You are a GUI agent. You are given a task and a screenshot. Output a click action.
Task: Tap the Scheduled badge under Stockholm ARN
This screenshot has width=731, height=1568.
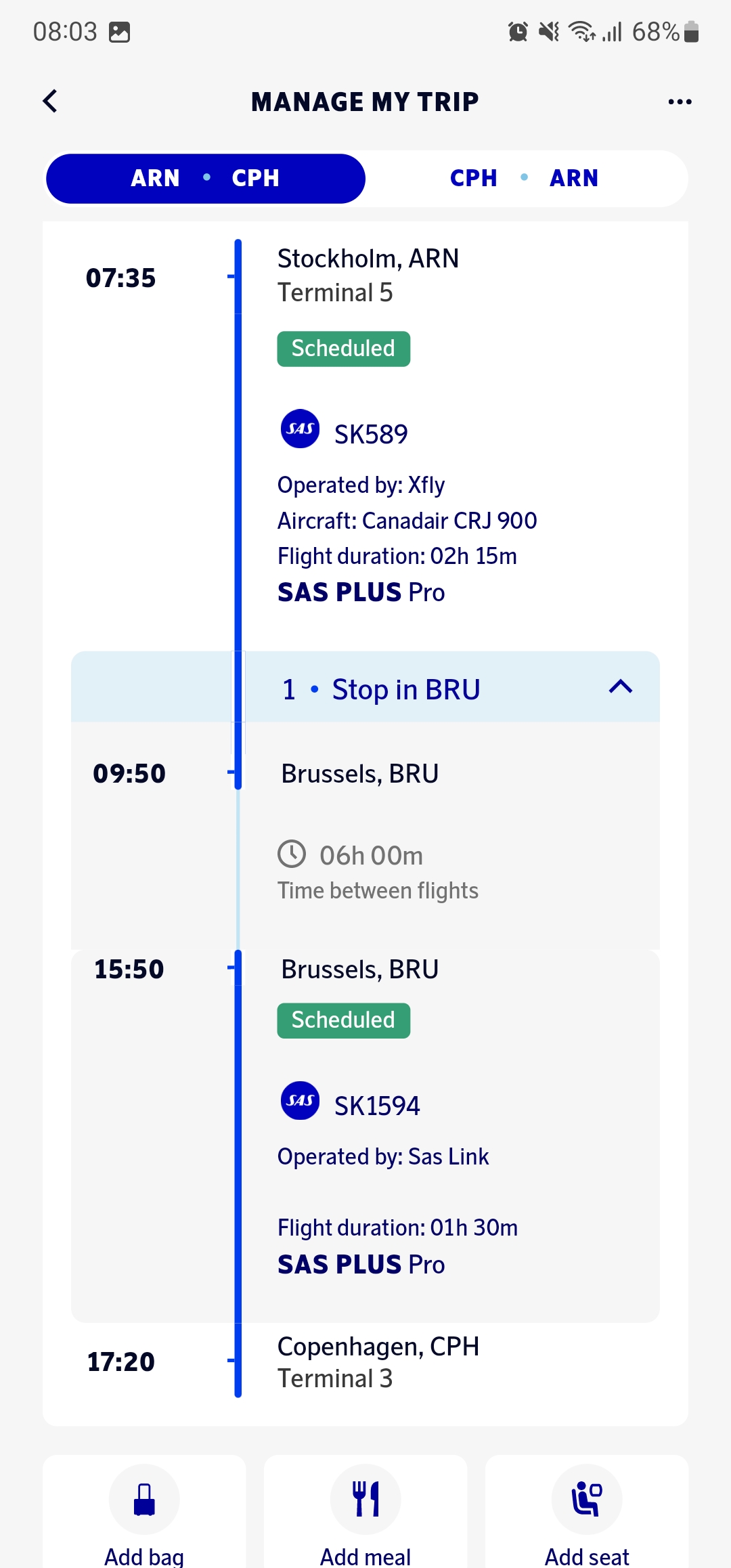coord(343,349)
